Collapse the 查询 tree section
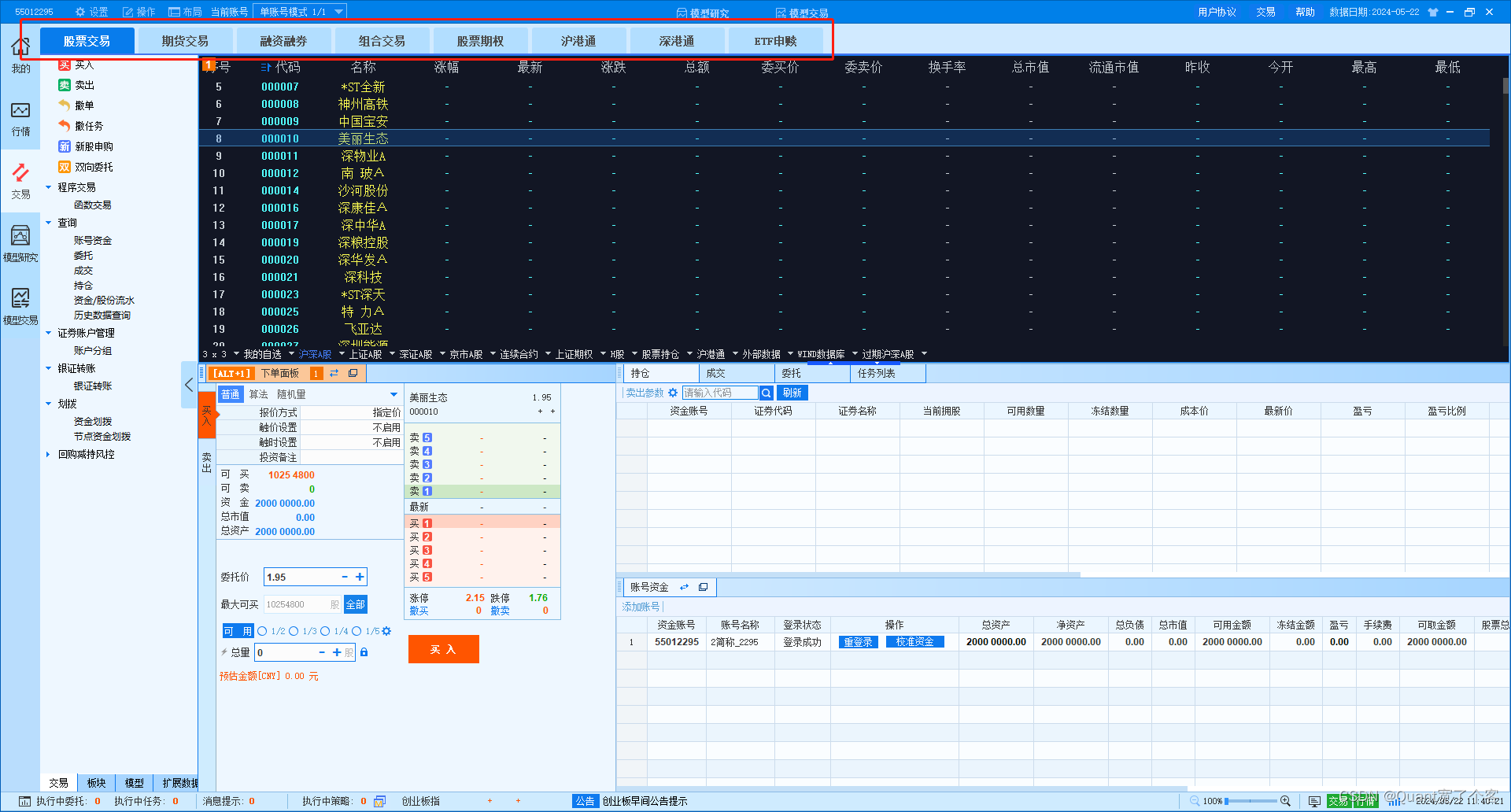Screen dimensions: 1511x812 click(48, 223)
